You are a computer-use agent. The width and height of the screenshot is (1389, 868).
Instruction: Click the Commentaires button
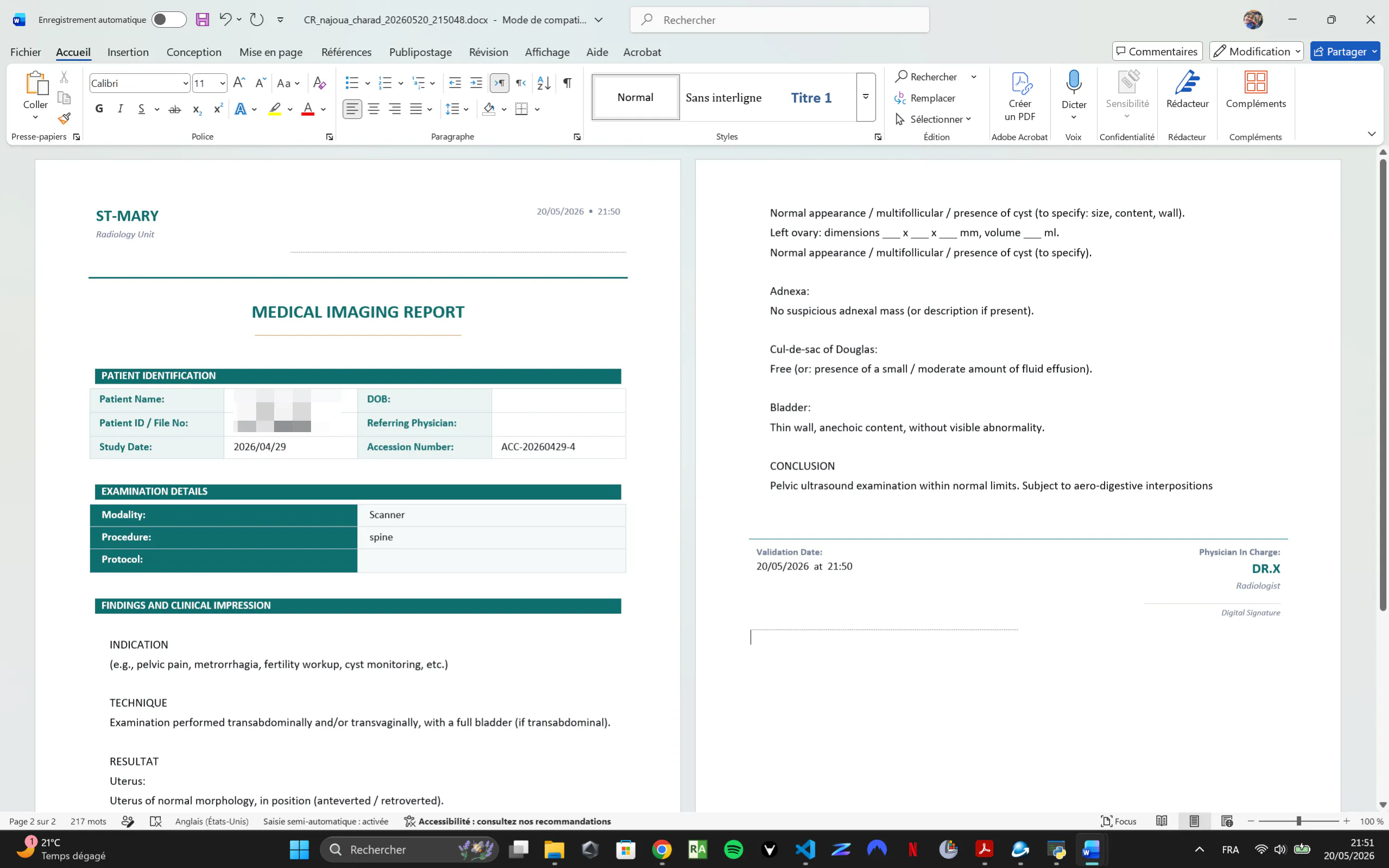pyautogui.click(x=1157, y=52)
